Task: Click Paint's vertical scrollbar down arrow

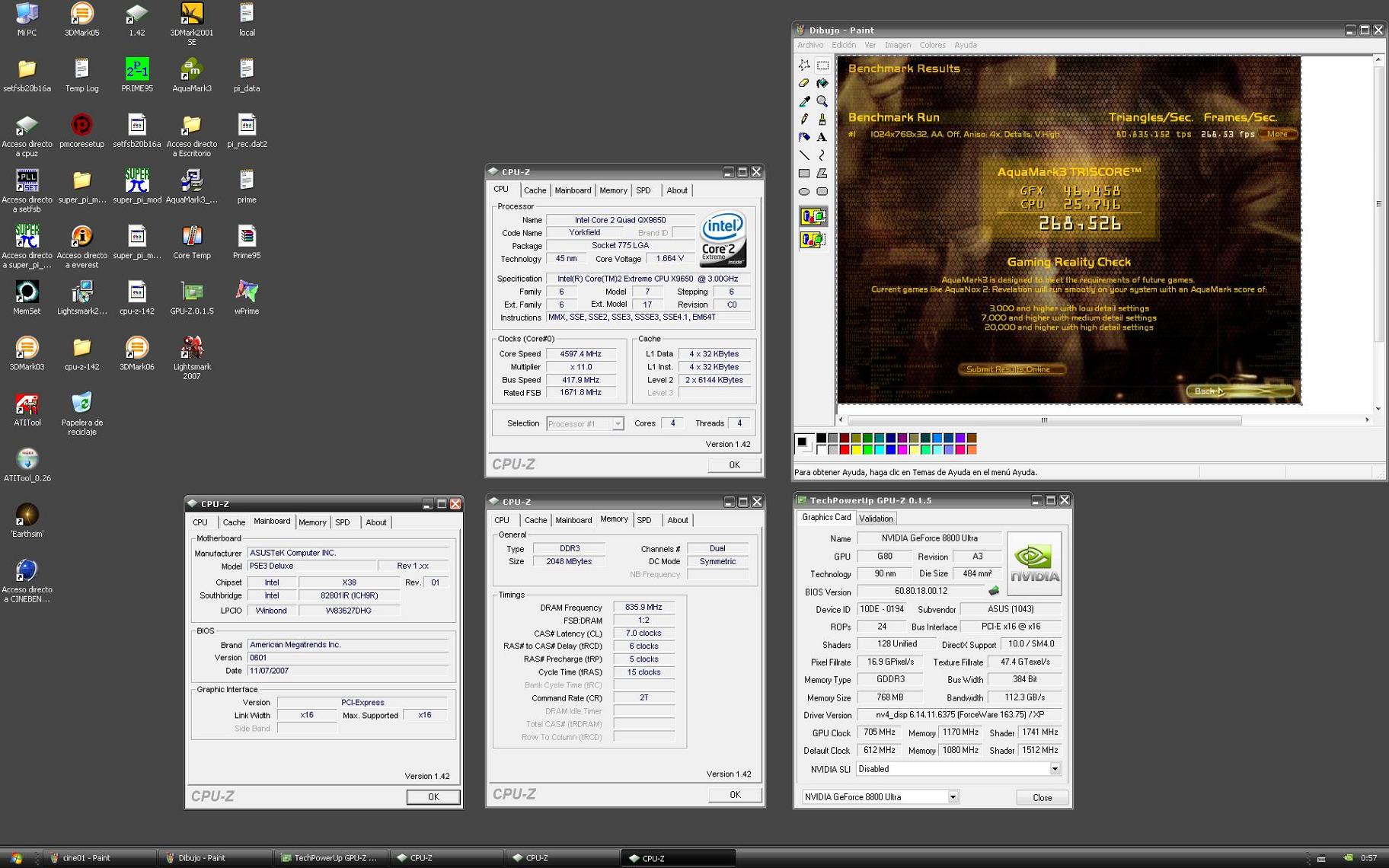Action: (x=1378, y=409)
